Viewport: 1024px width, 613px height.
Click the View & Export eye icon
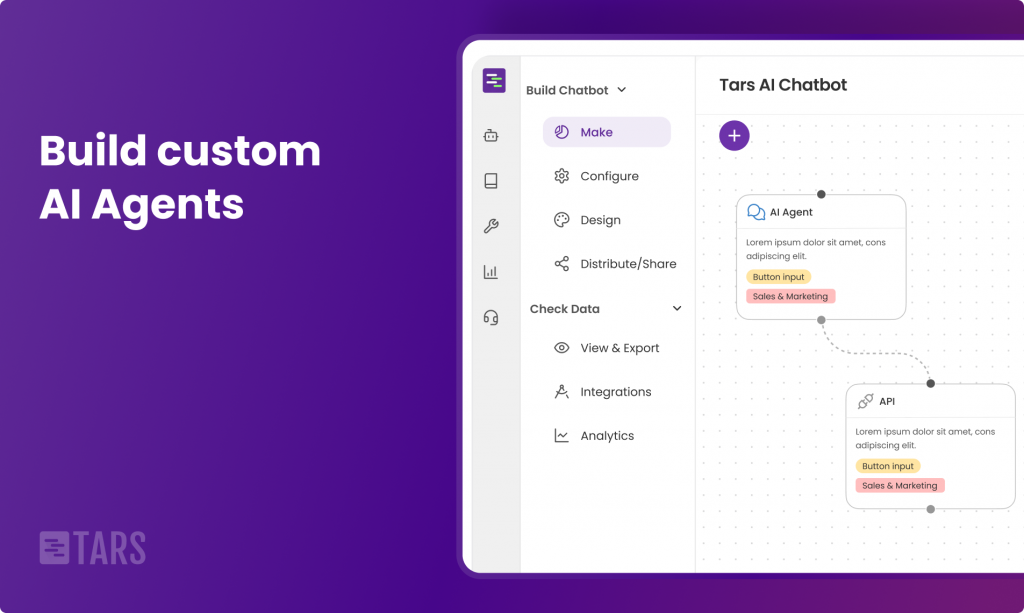[562, 348]
